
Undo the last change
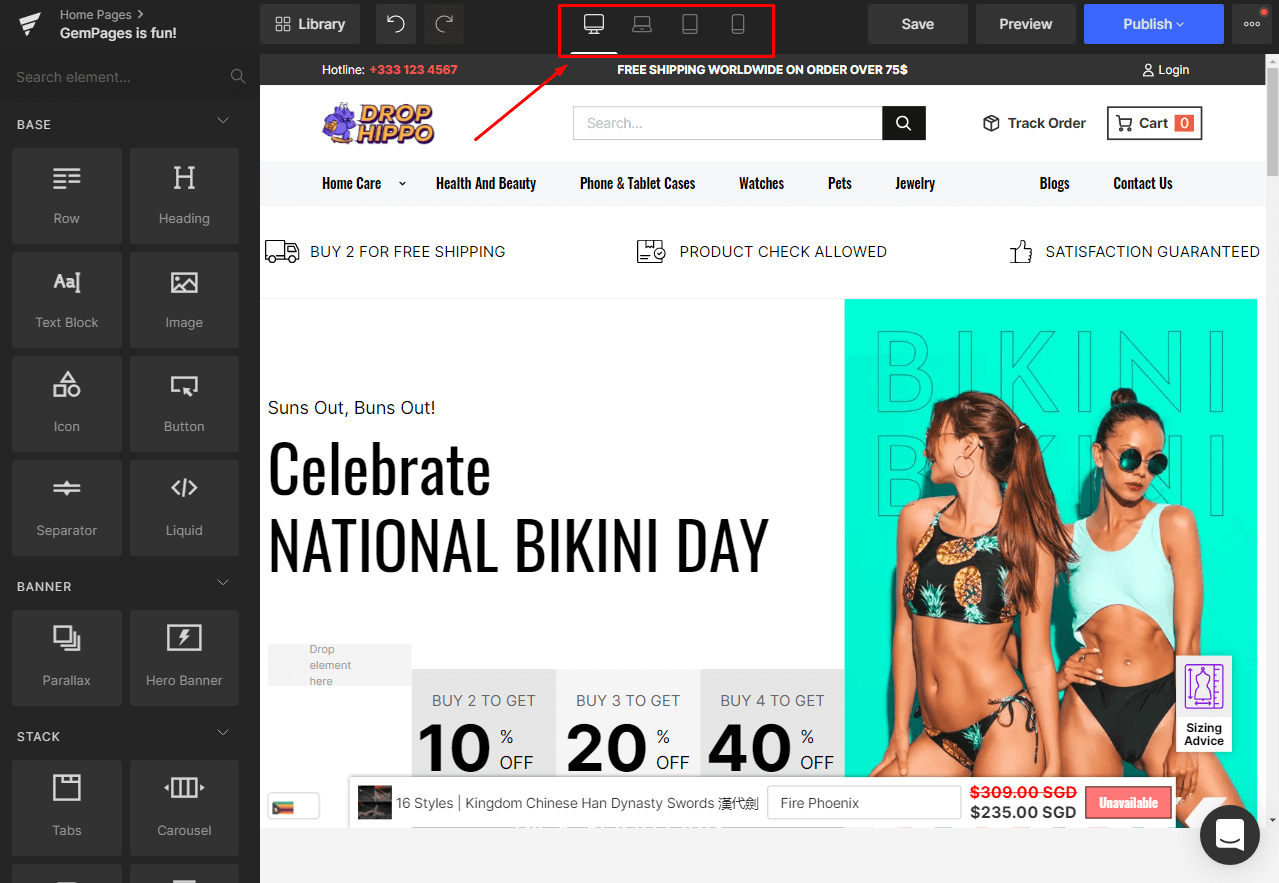tap(396, 24)
